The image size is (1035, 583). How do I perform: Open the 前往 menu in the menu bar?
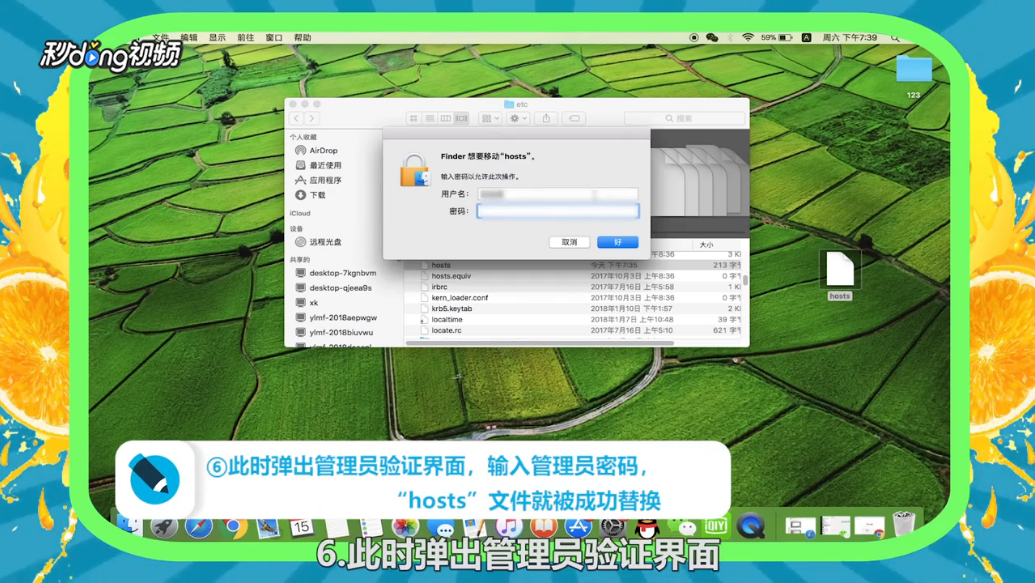coord(246,38)
